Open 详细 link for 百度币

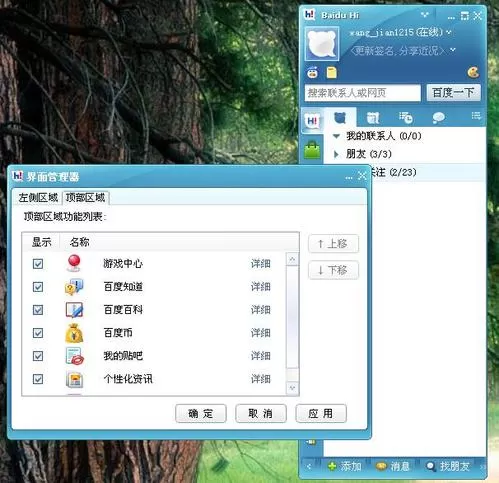pos(261,333)
